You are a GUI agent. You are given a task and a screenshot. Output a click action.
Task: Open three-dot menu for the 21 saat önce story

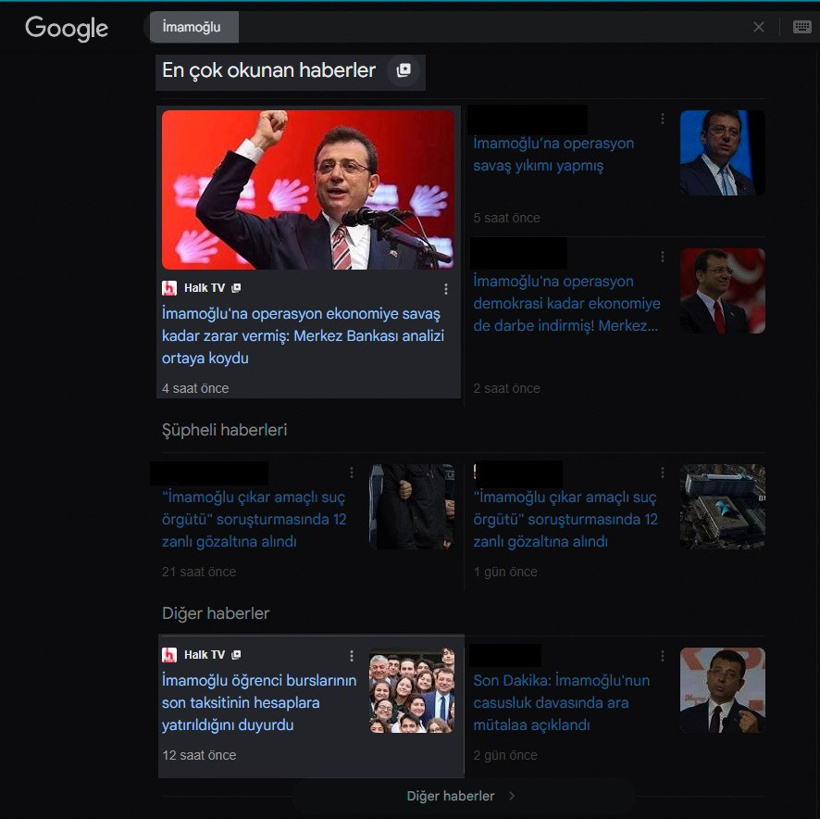click(351, 473)
